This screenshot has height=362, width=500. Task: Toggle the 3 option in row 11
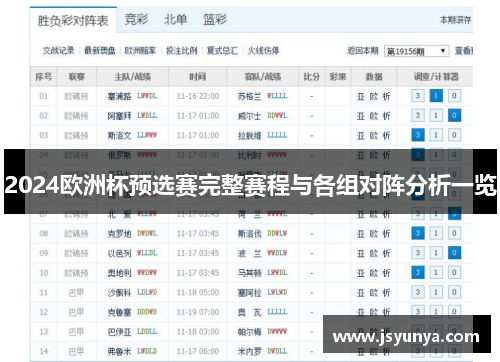418,292
